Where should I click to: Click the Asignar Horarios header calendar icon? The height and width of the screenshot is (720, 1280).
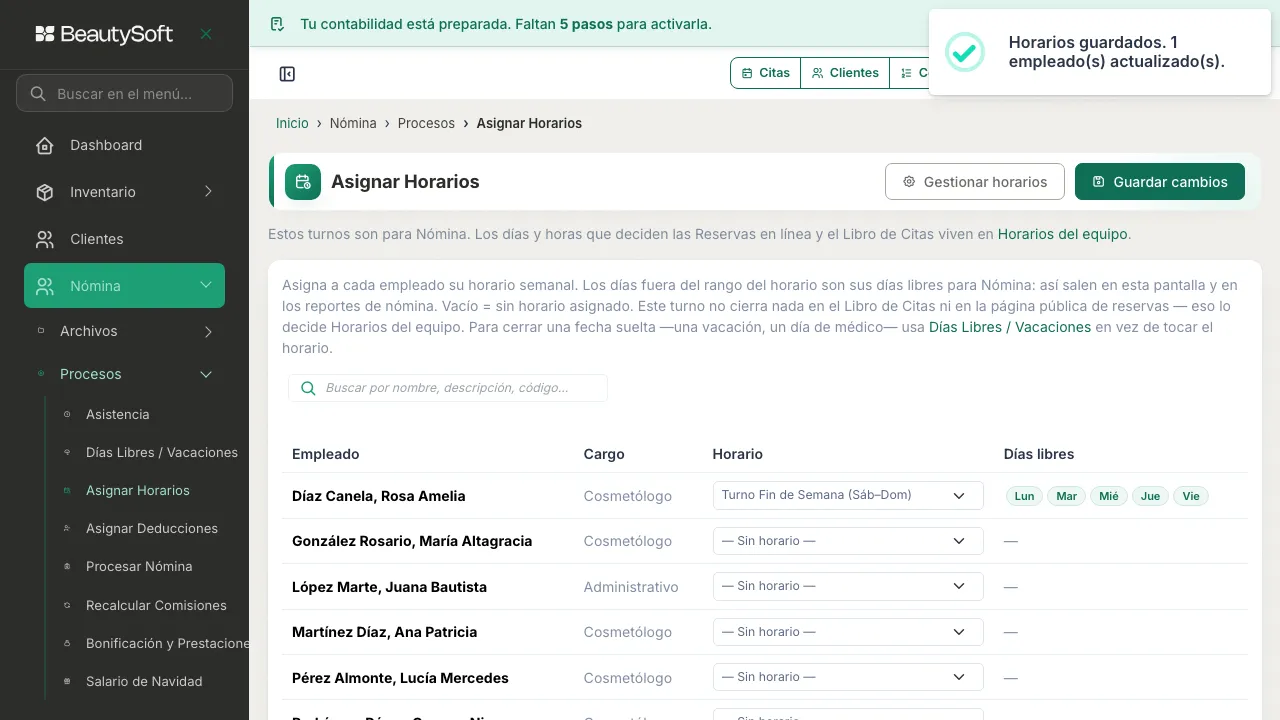click(x=303, y=182)
